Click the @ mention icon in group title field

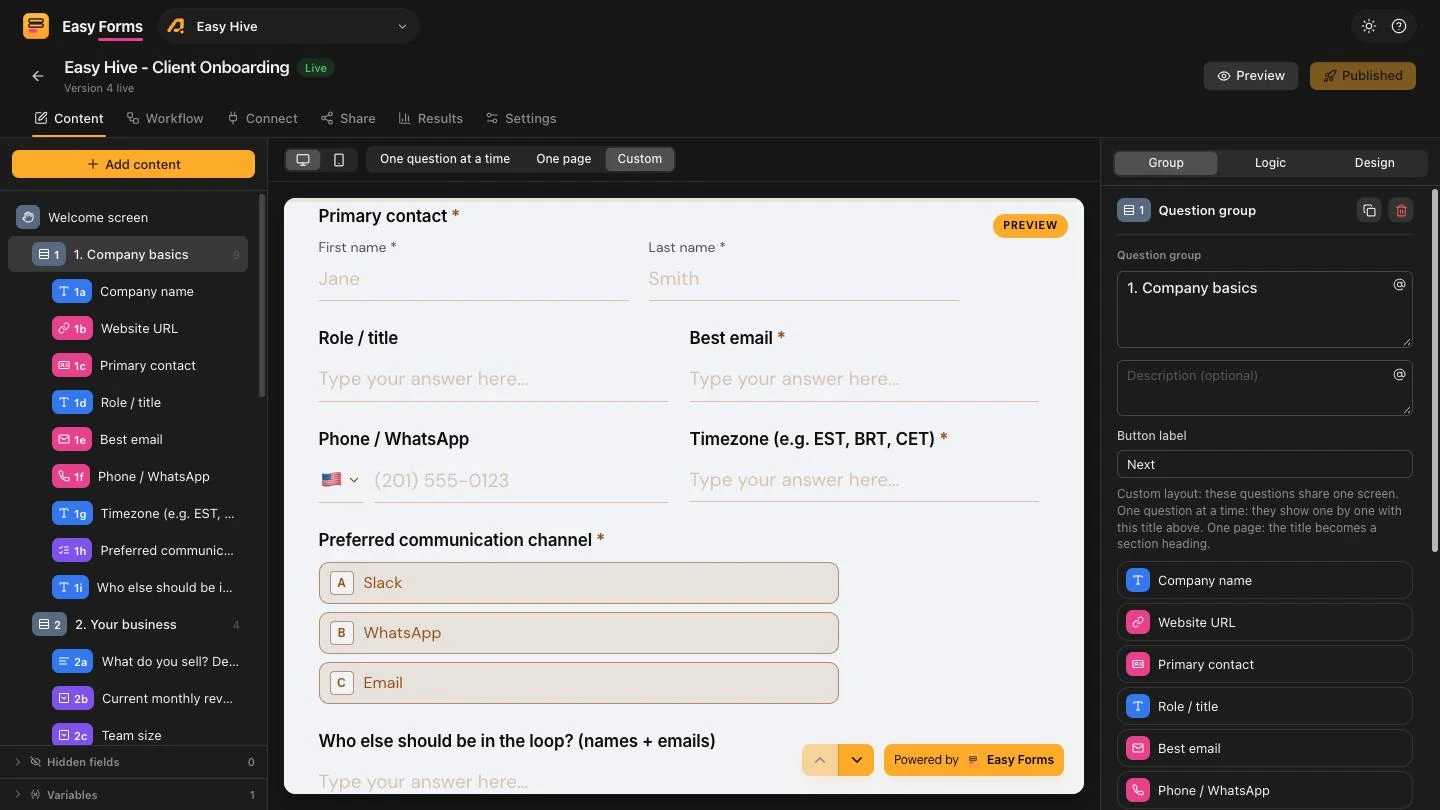click(x=1399, y=285)
